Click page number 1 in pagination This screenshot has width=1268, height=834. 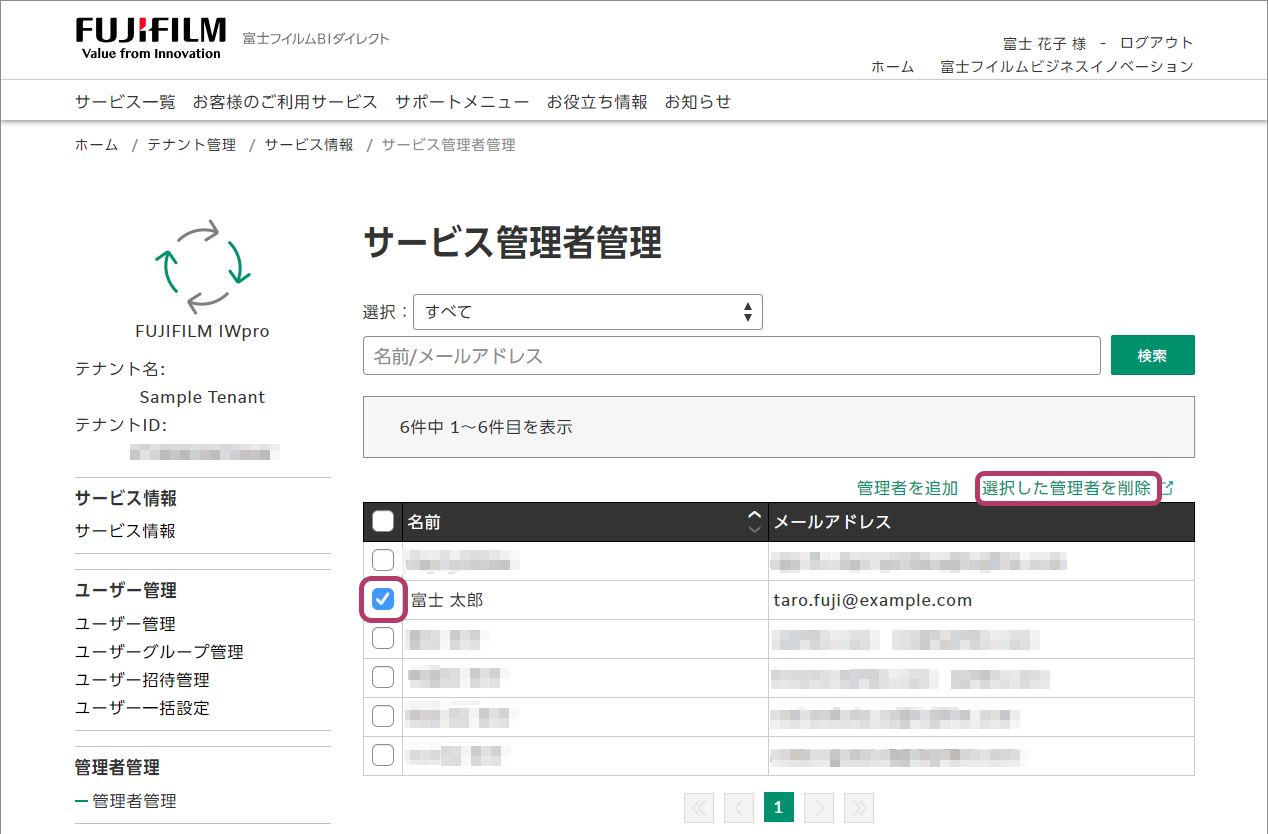pyautogui.click(x=779, y=808)
